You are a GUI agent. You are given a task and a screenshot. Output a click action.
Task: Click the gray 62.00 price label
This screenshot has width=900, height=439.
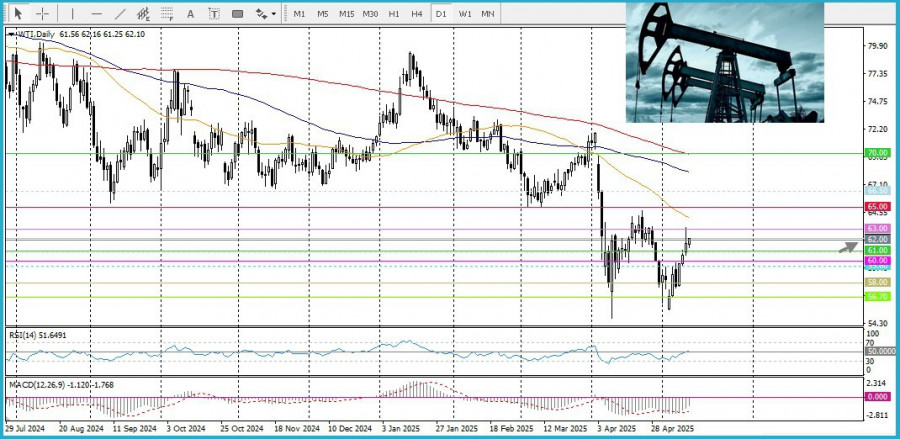tap(878, 239)
